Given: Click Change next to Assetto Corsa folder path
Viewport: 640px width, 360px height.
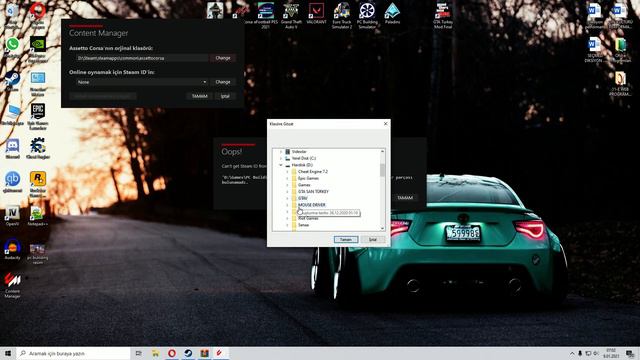Looking at the screenshot, I should tap(223, 58).
